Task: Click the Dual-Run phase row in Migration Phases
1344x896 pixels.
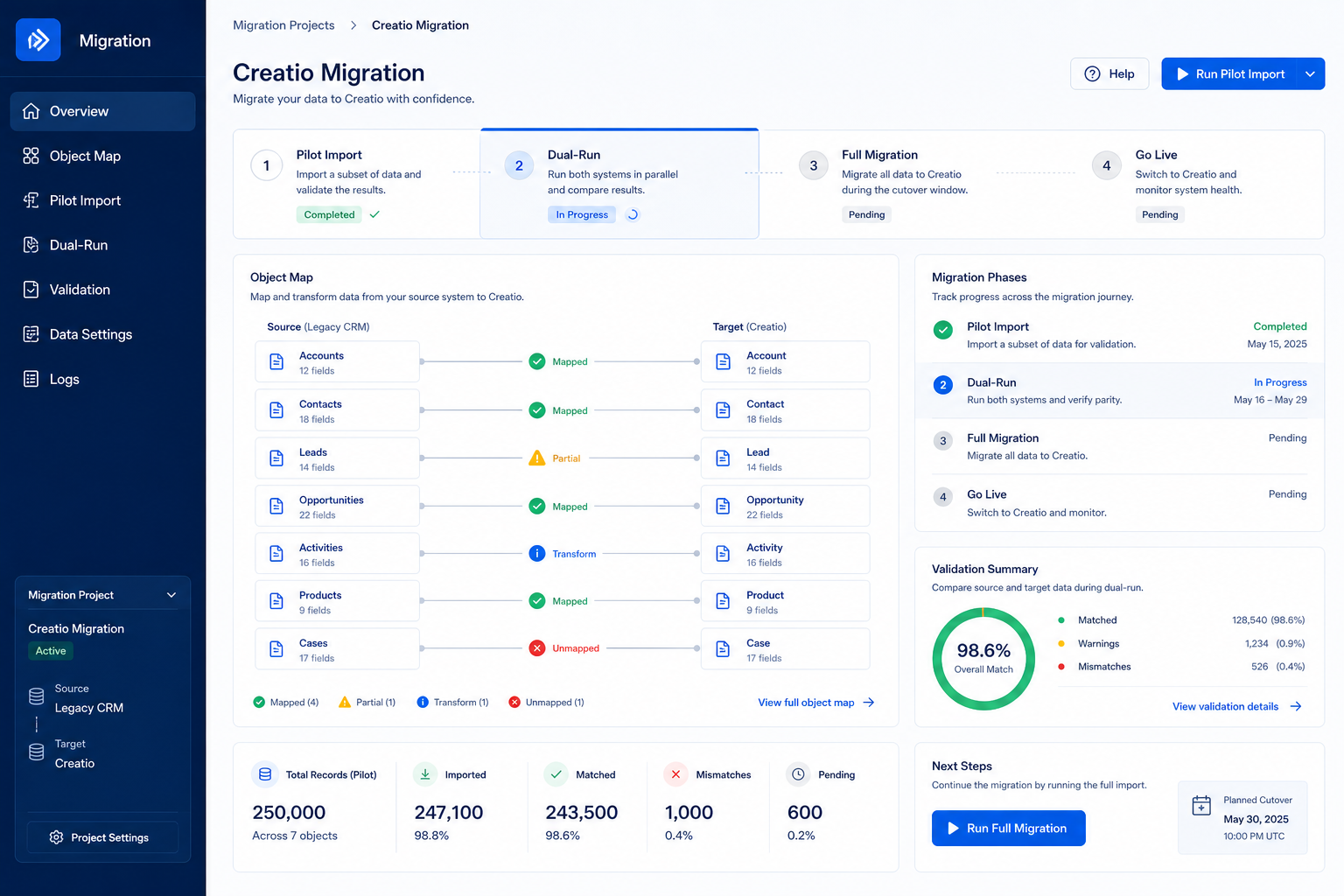Action: click(1119, 391)
